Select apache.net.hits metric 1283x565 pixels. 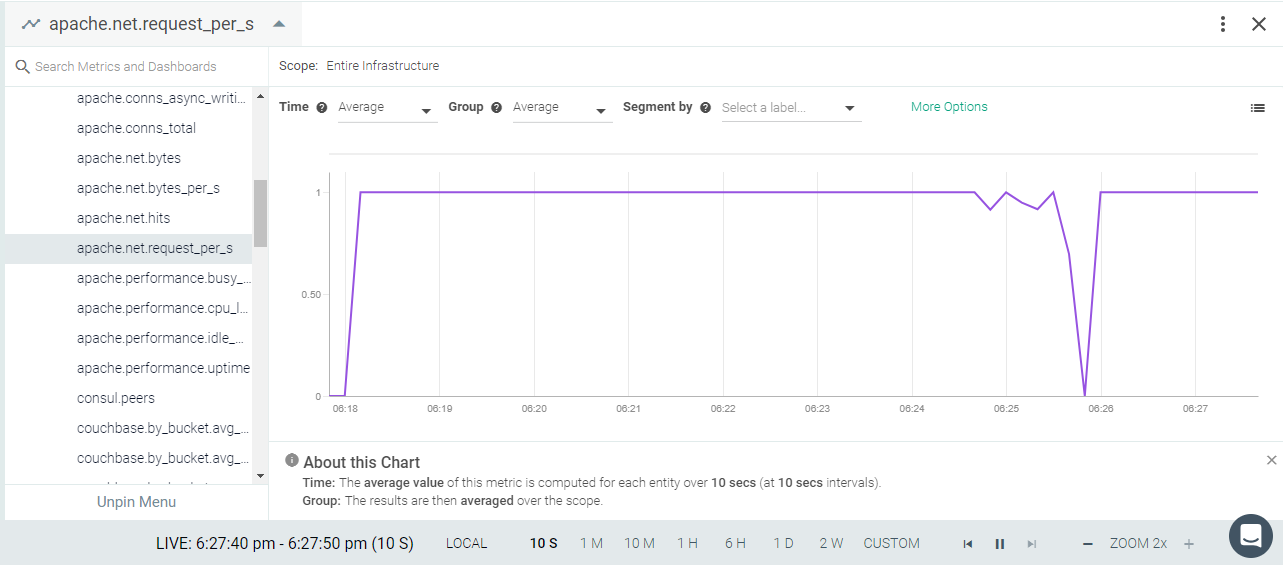pyautogui.click(x=123, y=218)
